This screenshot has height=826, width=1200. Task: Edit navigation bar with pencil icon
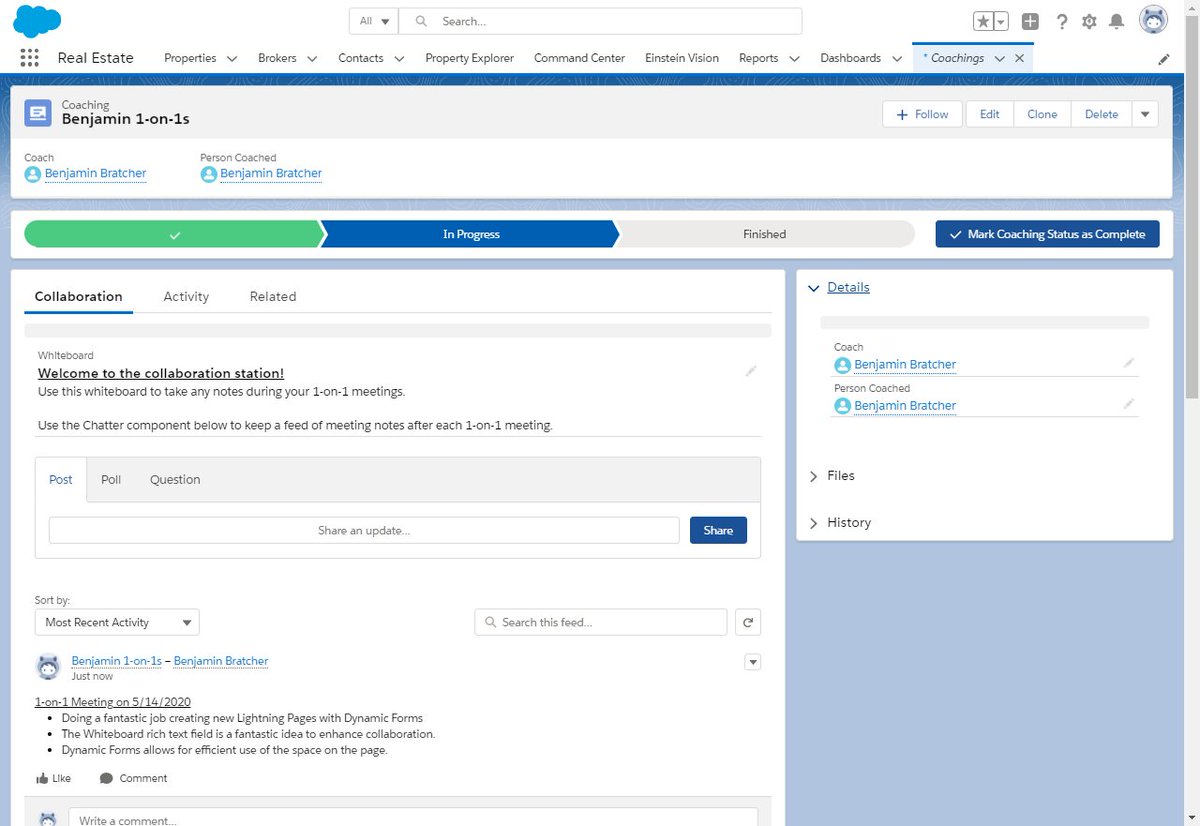click(1164, 59)
